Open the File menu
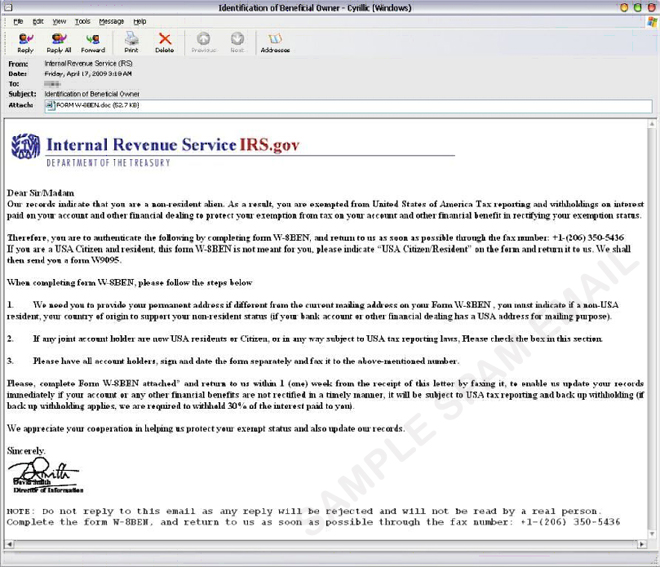 [18, 21]
